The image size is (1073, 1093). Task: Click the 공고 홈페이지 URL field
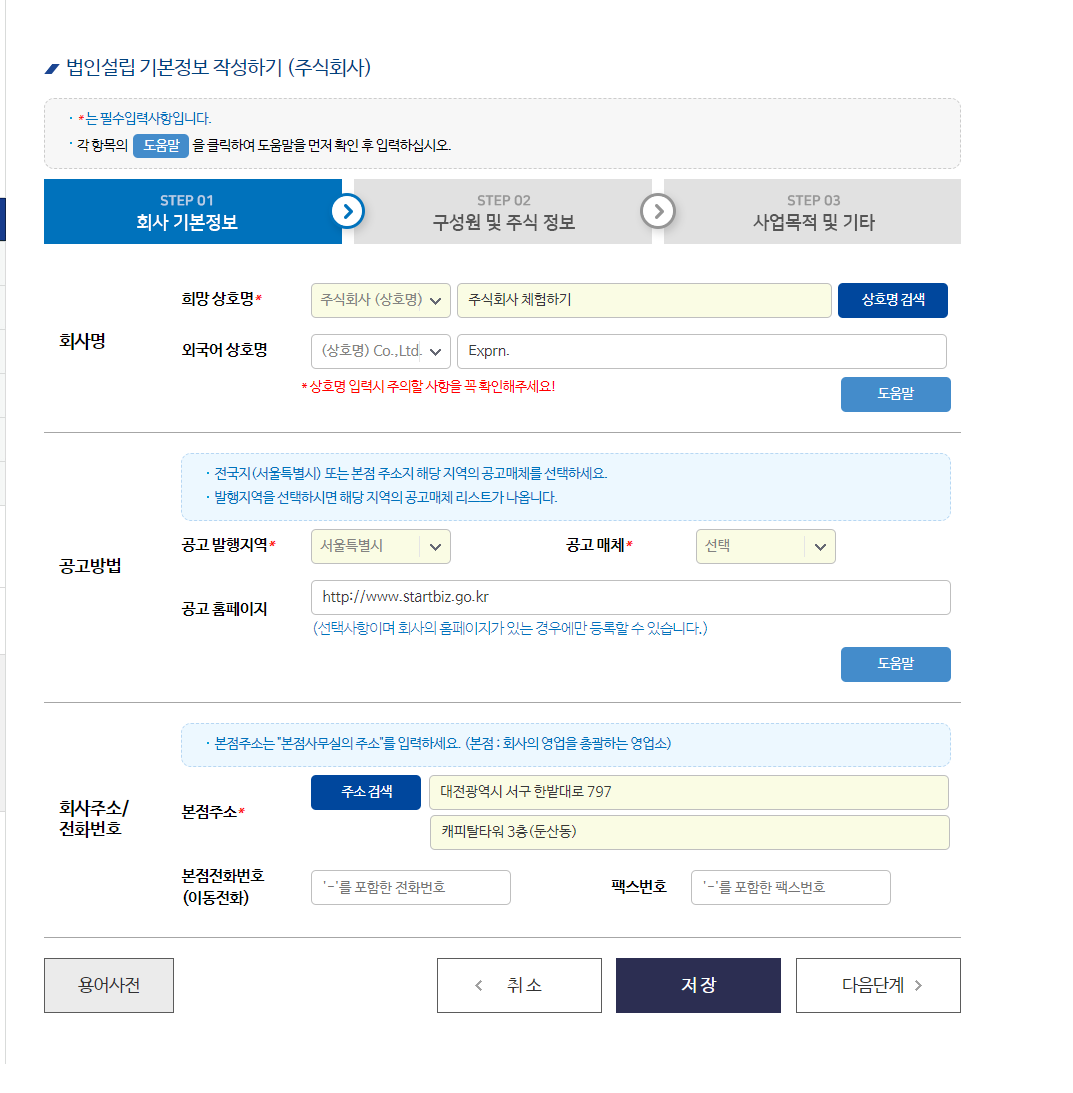(x=630, y=597)
